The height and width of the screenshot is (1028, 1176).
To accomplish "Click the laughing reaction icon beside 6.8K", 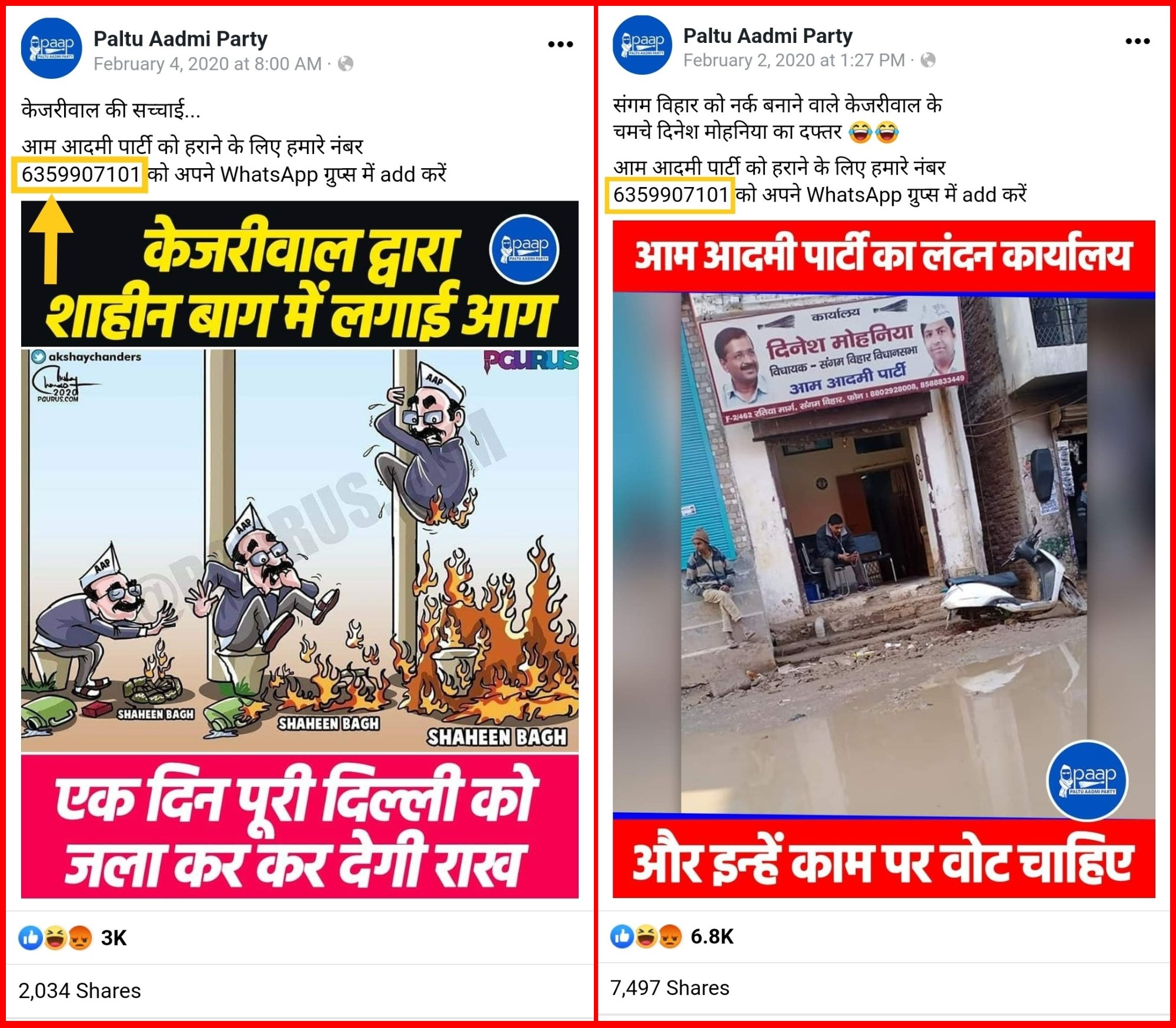I will 646,936.
